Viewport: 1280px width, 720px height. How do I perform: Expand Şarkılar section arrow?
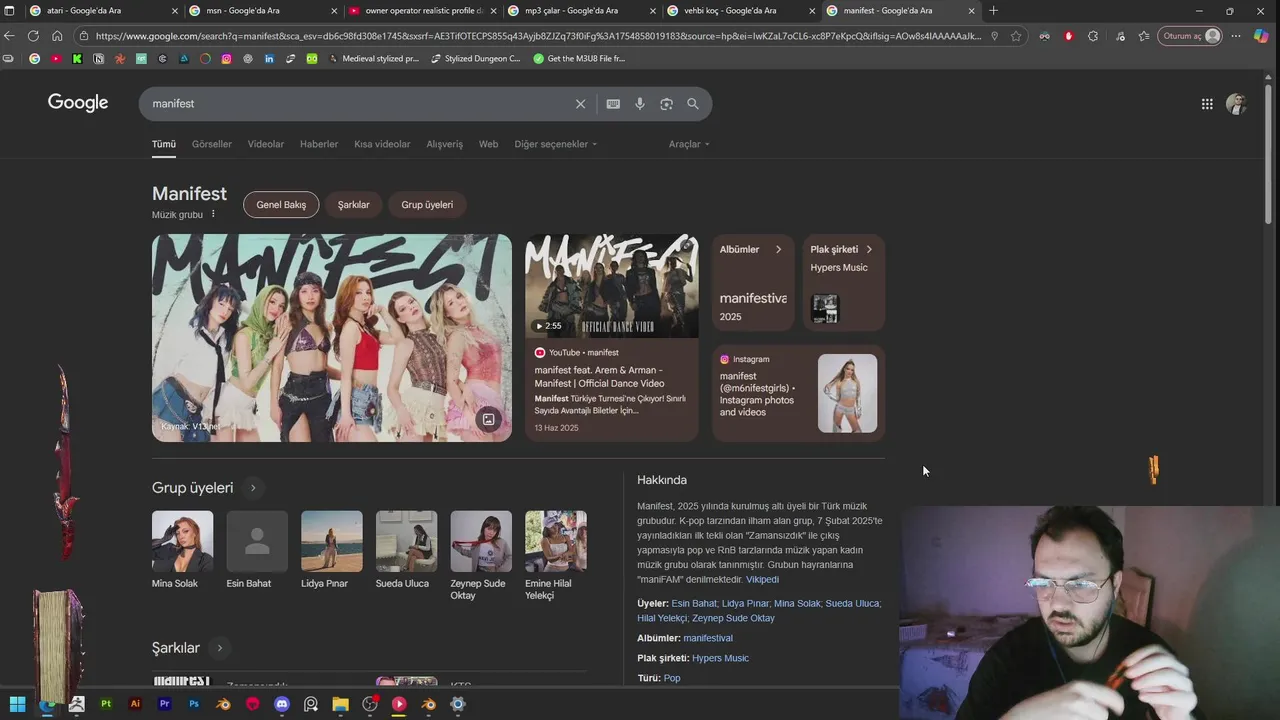point(219,648)
